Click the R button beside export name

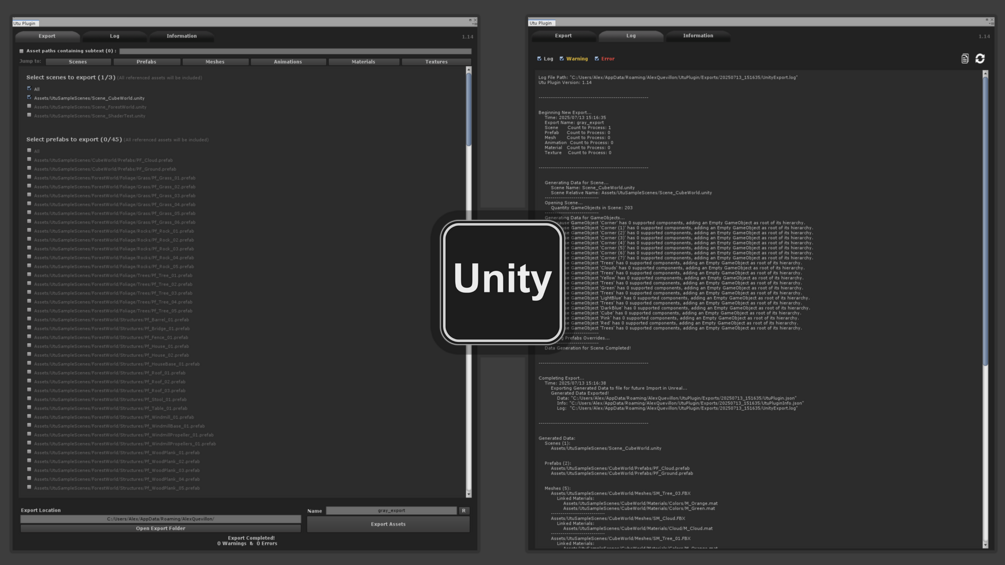tap(464, 511)
